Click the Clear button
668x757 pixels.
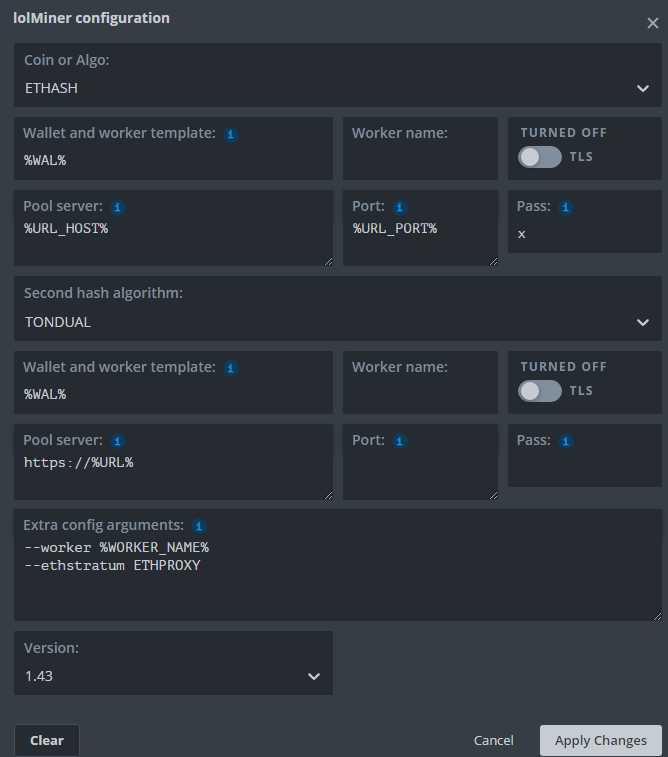point(47,740)
